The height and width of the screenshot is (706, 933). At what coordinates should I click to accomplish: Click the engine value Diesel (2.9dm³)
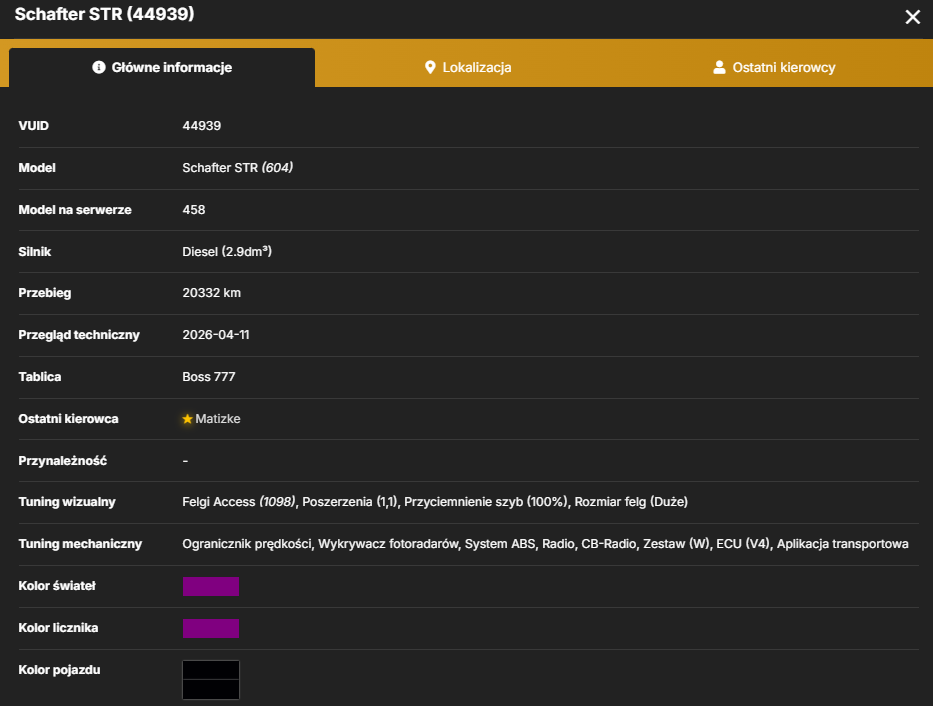coord(227,252)
